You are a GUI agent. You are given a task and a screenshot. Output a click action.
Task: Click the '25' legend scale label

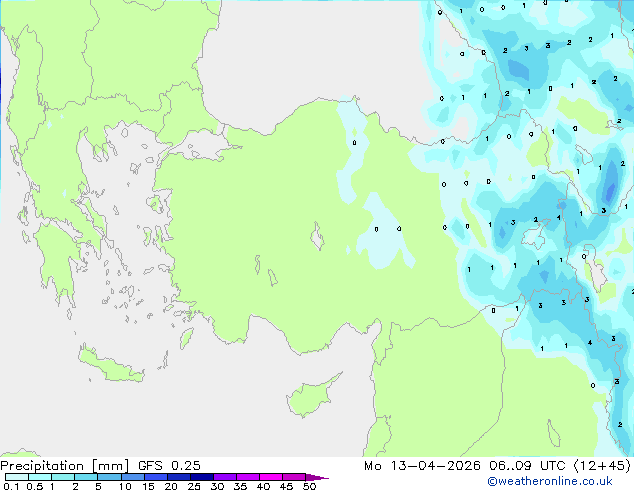pyautogui.click(x=194, y=486)
